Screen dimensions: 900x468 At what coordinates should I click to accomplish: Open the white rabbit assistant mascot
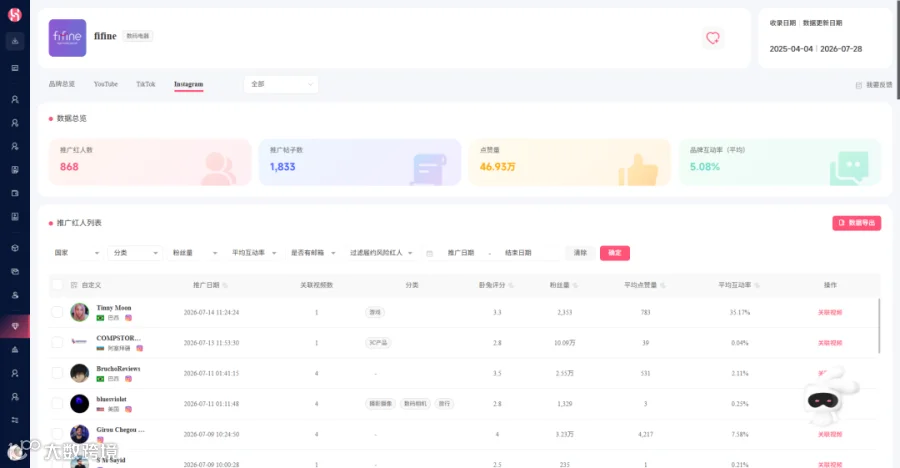pyautogui.click(x=827, y=399)
